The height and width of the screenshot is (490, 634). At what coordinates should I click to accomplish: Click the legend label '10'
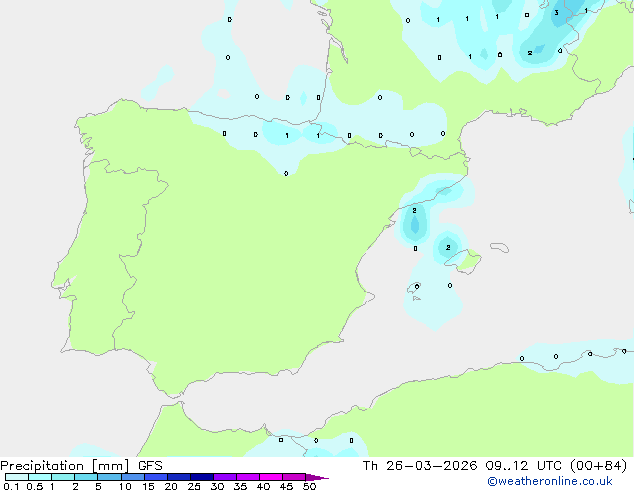[x=125, y=486]
